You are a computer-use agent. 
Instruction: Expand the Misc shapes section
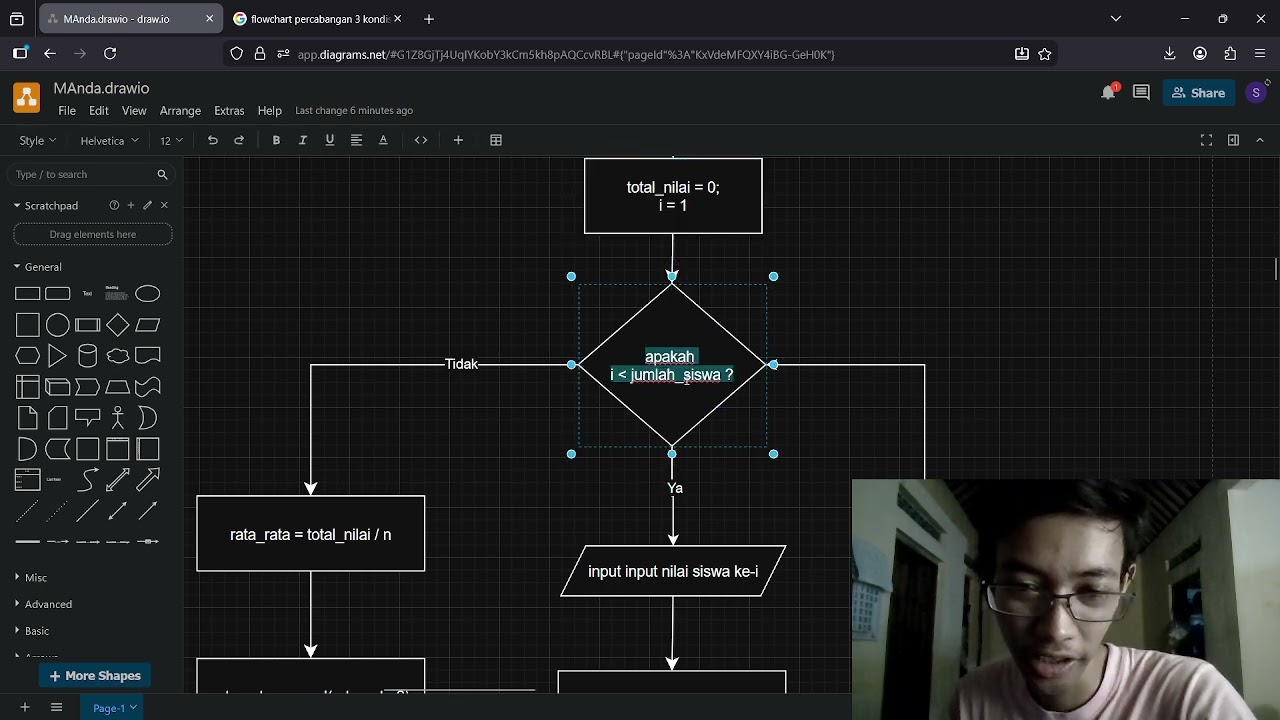(x=36, y=578)
